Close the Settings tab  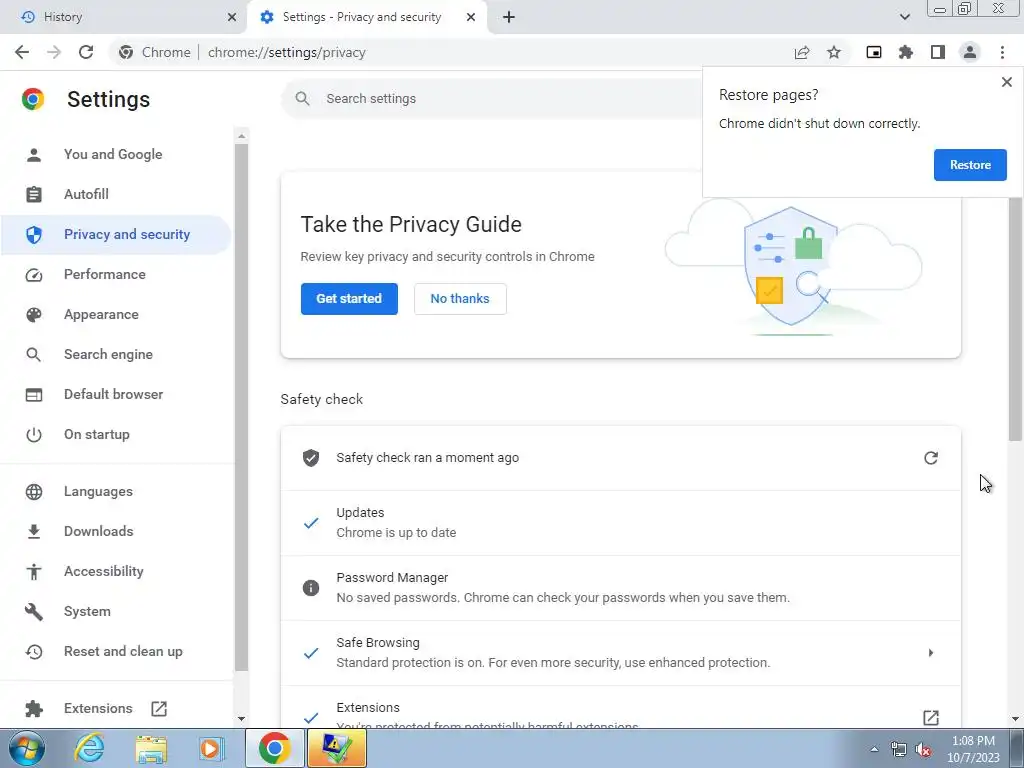[x=471, y=17]
